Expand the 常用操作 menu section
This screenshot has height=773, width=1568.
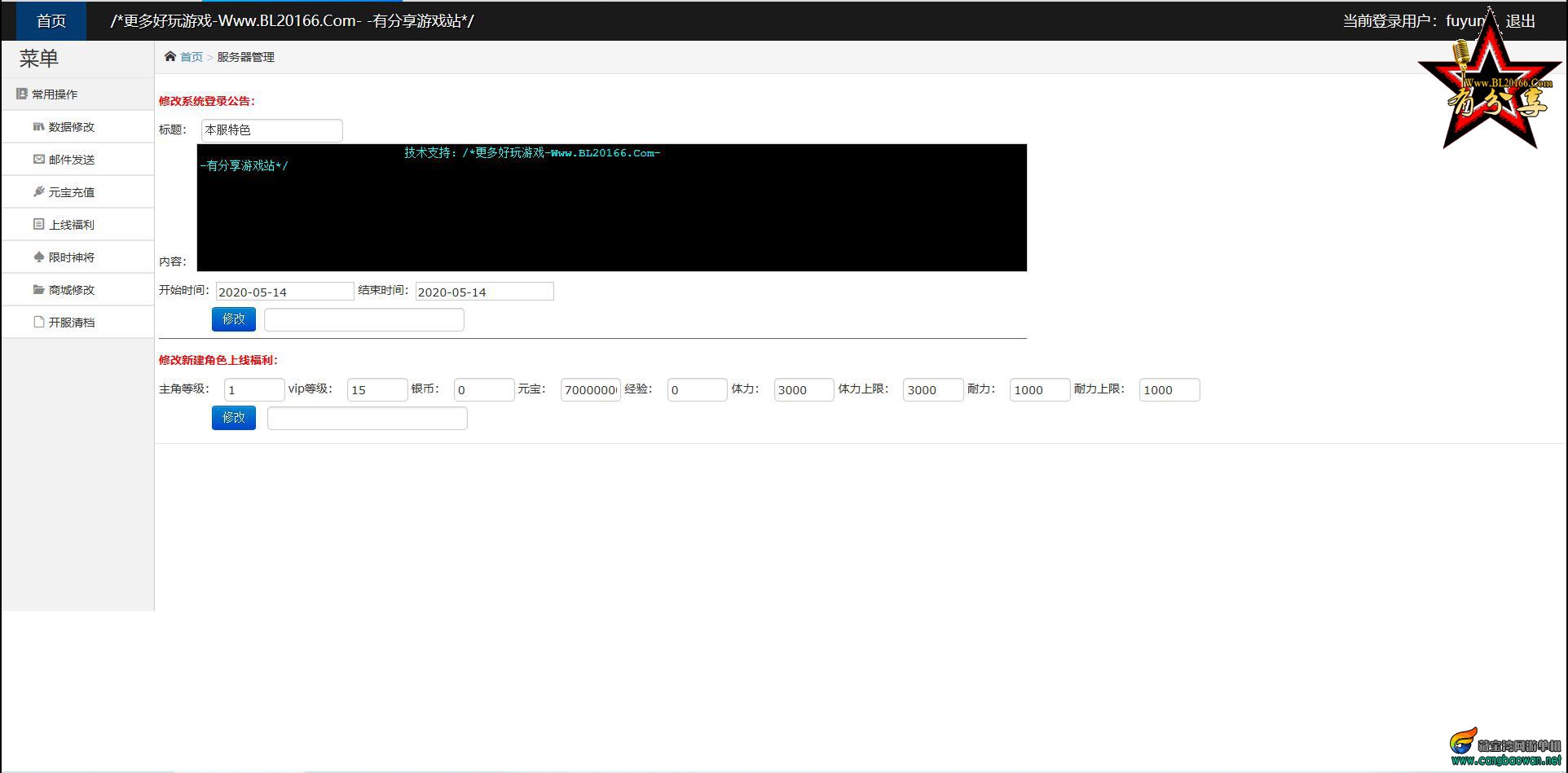tap(77, 94)
